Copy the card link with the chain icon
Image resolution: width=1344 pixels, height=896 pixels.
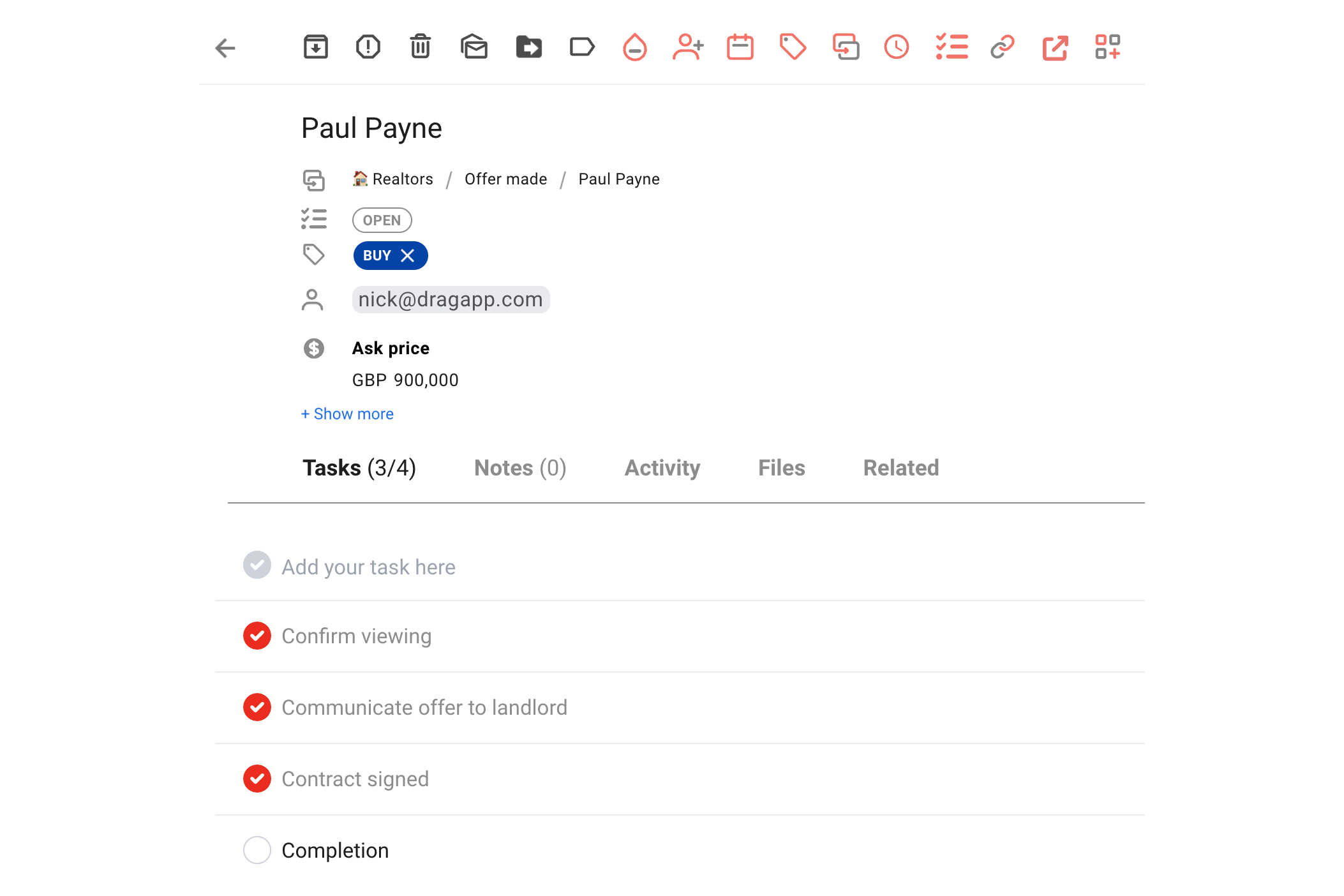[x=1003, y=47]
